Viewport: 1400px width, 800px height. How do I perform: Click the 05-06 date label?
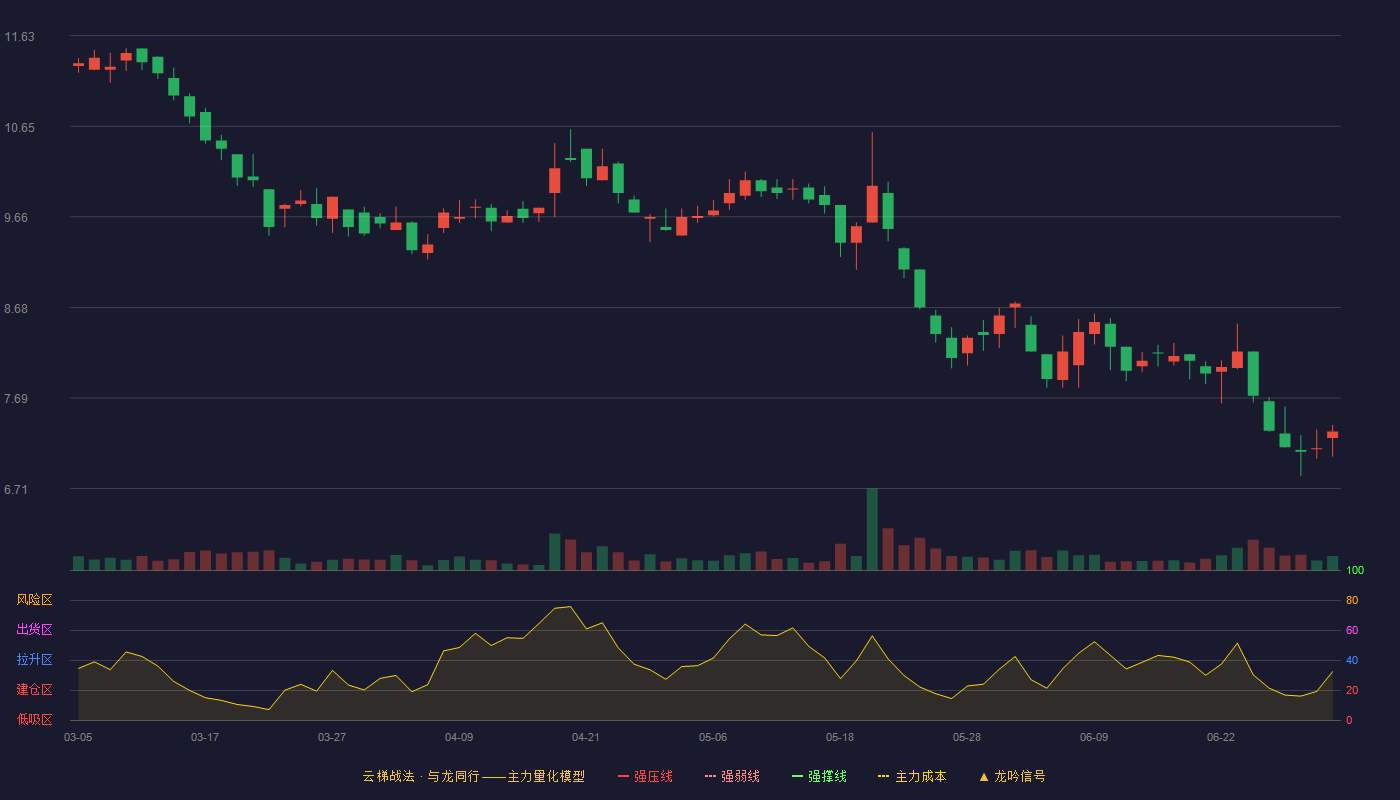713,737
